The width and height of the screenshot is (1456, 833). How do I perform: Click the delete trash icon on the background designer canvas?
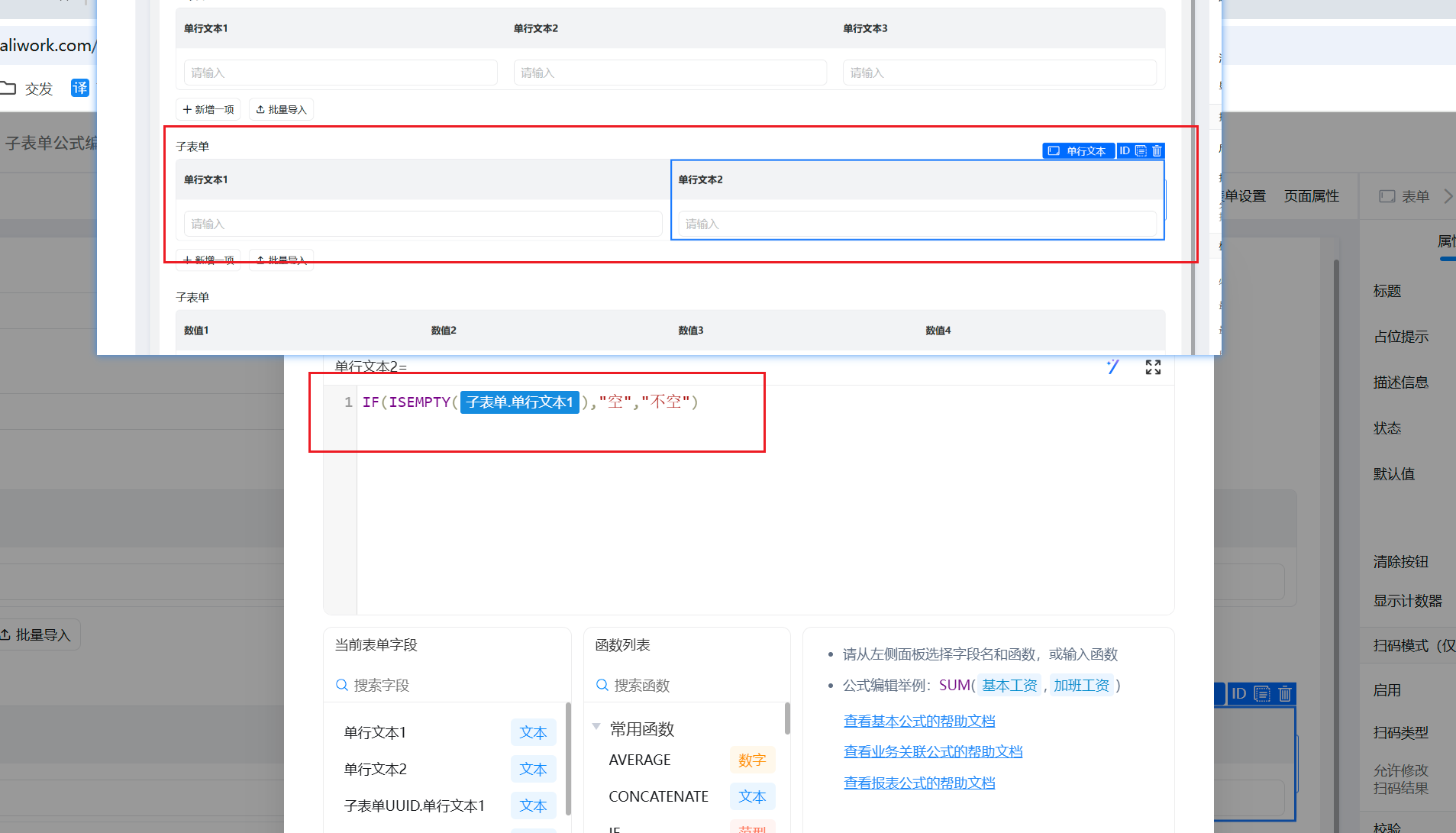click(x=1285, y=693)
